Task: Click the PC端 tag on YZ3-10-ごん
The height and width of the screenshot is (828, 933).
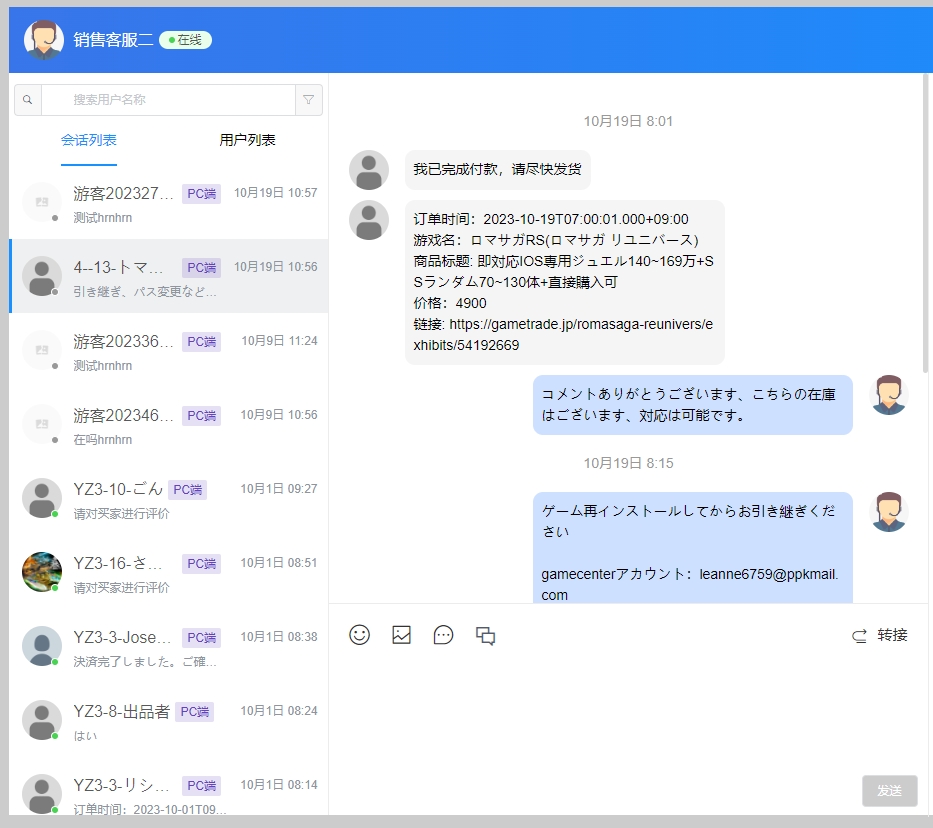Action: point(187,490)
